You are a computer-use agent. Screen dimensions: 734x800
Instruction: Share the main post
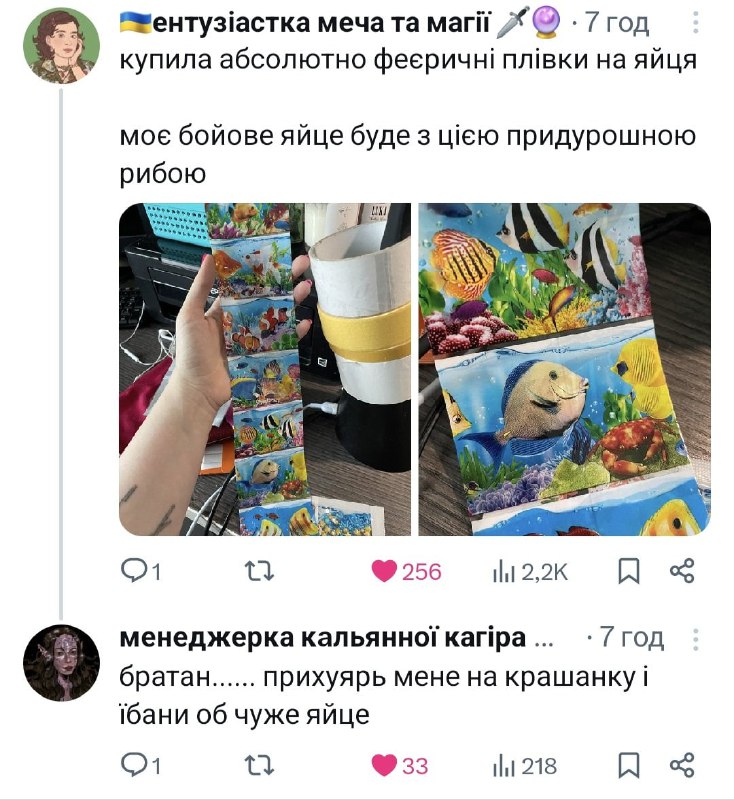pos(682,571)
